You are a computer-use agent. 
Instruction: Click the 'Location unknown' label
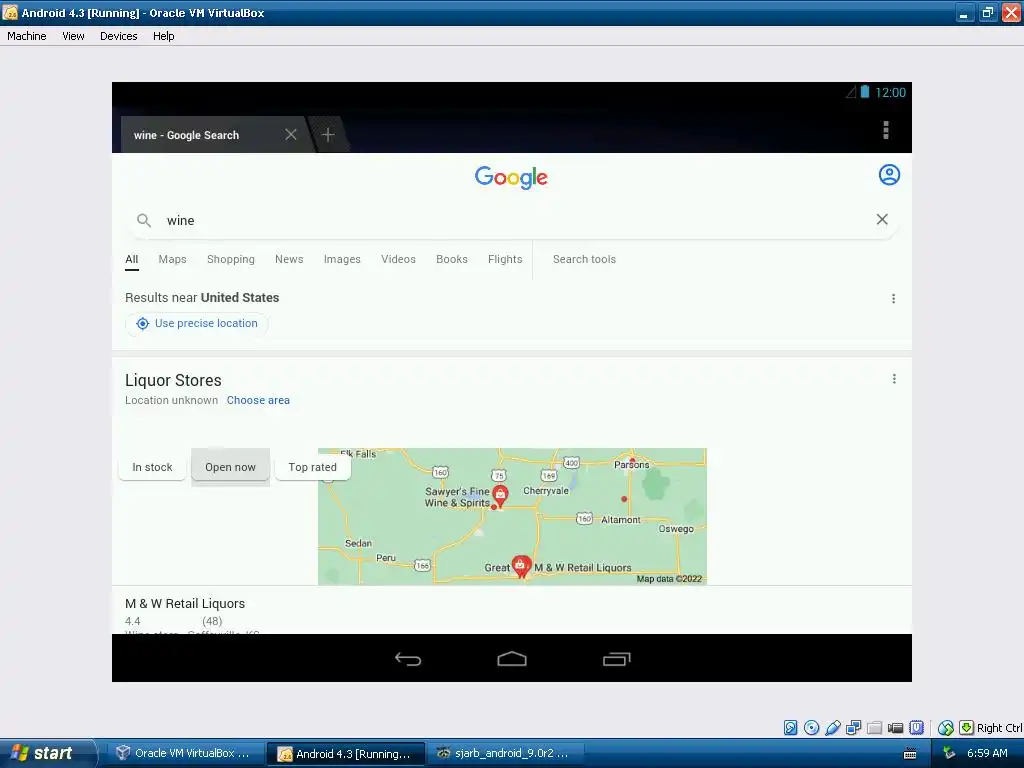tap(171, 400)
